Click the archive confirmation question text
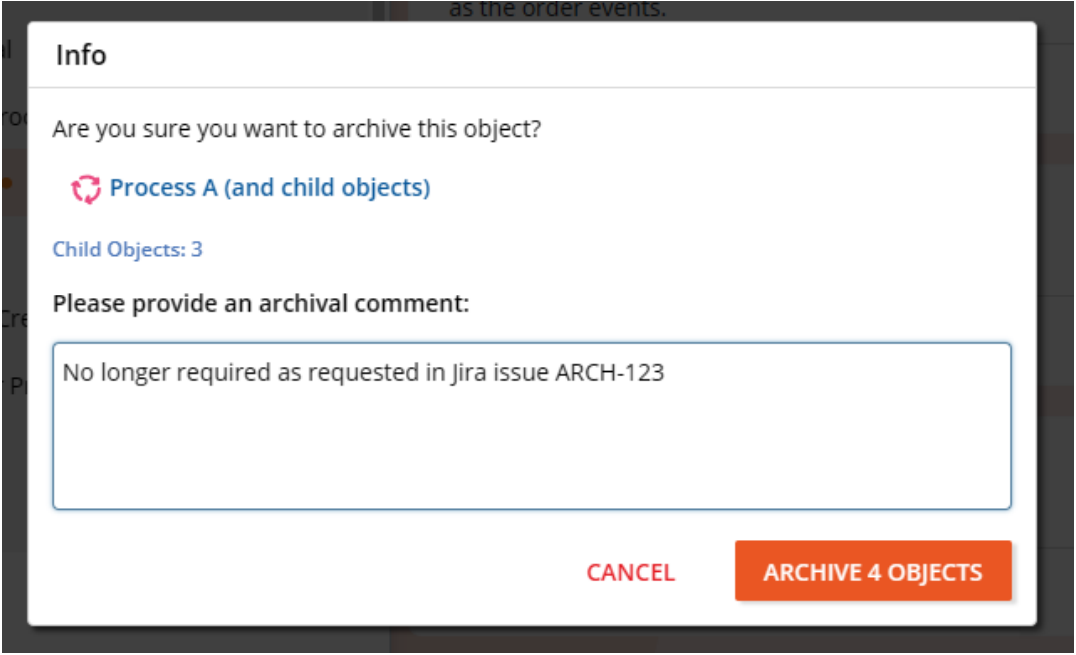Screen dimensions: 1076x655 click(x=297, y=129)
